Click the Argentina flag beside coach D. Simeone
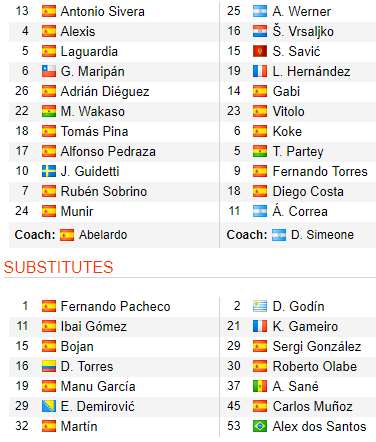 (x=279, y=235)
